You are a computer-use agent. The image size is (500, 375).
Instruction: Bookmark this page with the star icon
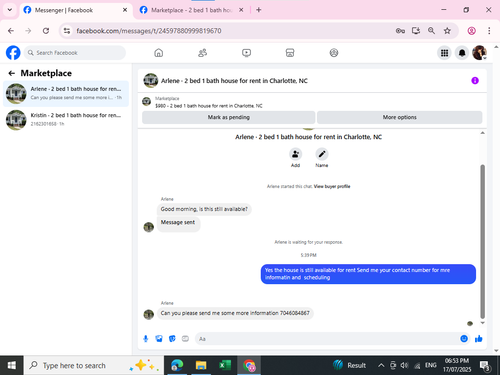447,31
